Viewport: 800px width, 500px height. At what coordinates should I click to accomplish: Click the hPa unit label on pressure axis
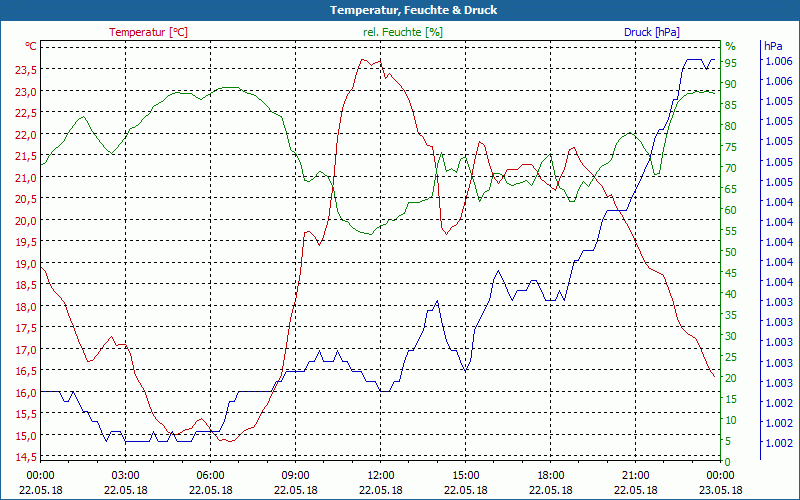pos(773,46)
